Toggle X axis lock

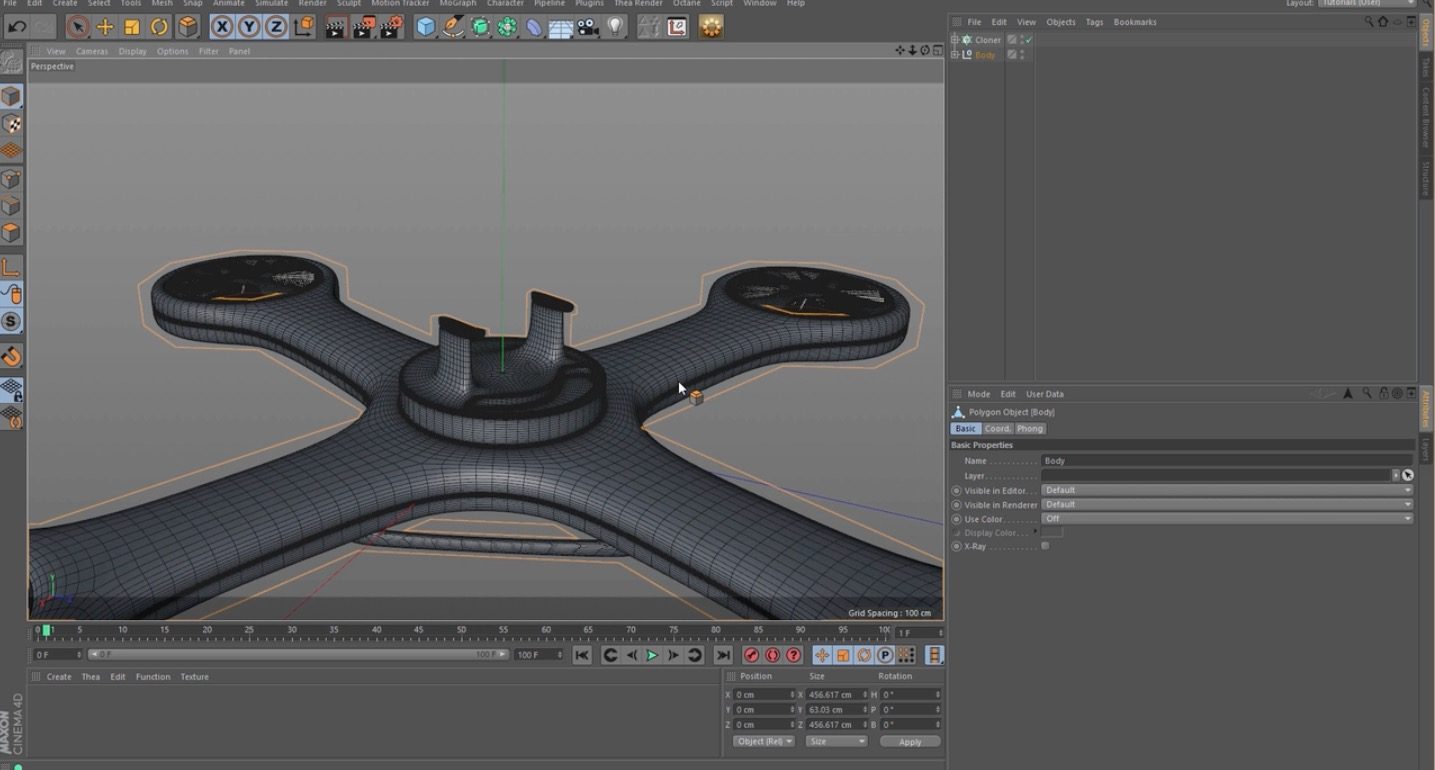tap(222, 27)
